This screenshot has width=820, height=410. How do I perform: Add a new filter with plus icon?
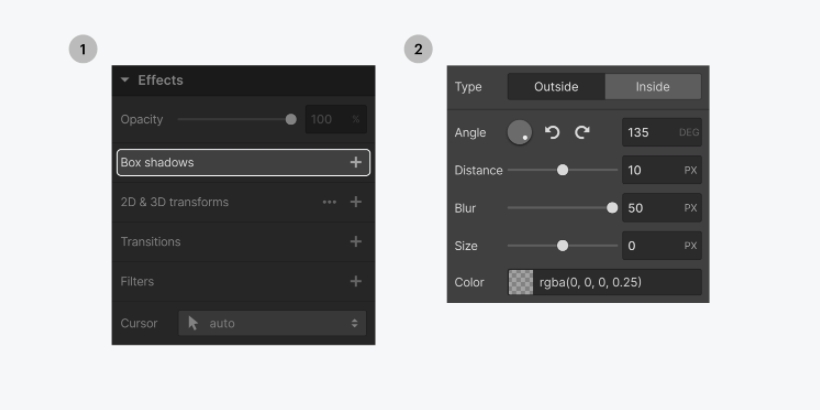(x=355, y=282)
